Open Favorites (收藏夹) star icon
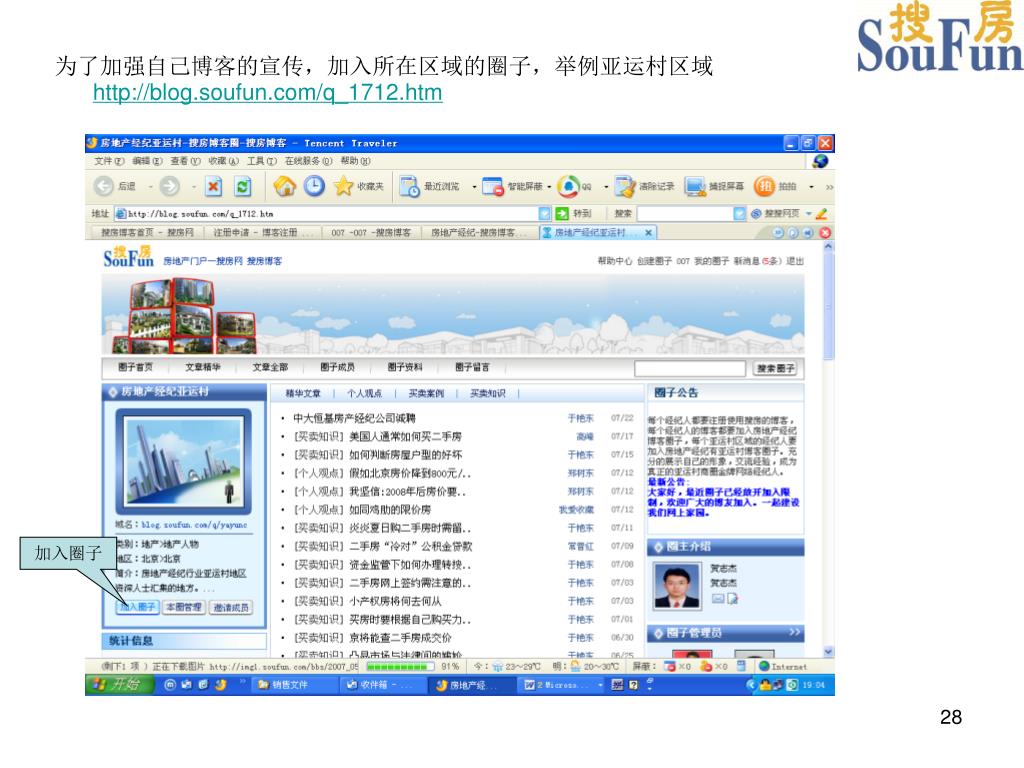This screenshot has width=1024, height=768. [344, 186]
